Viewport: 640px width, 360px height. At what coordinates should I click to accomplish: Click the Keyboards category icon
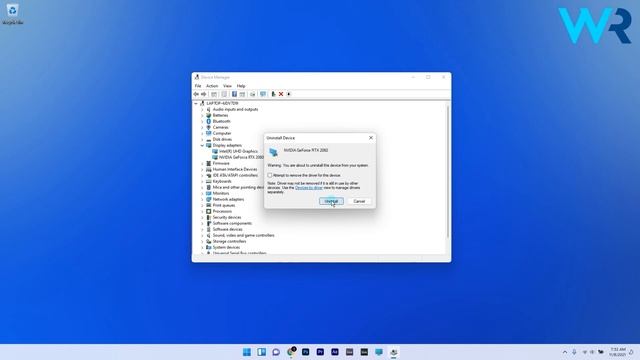point(209,181)
